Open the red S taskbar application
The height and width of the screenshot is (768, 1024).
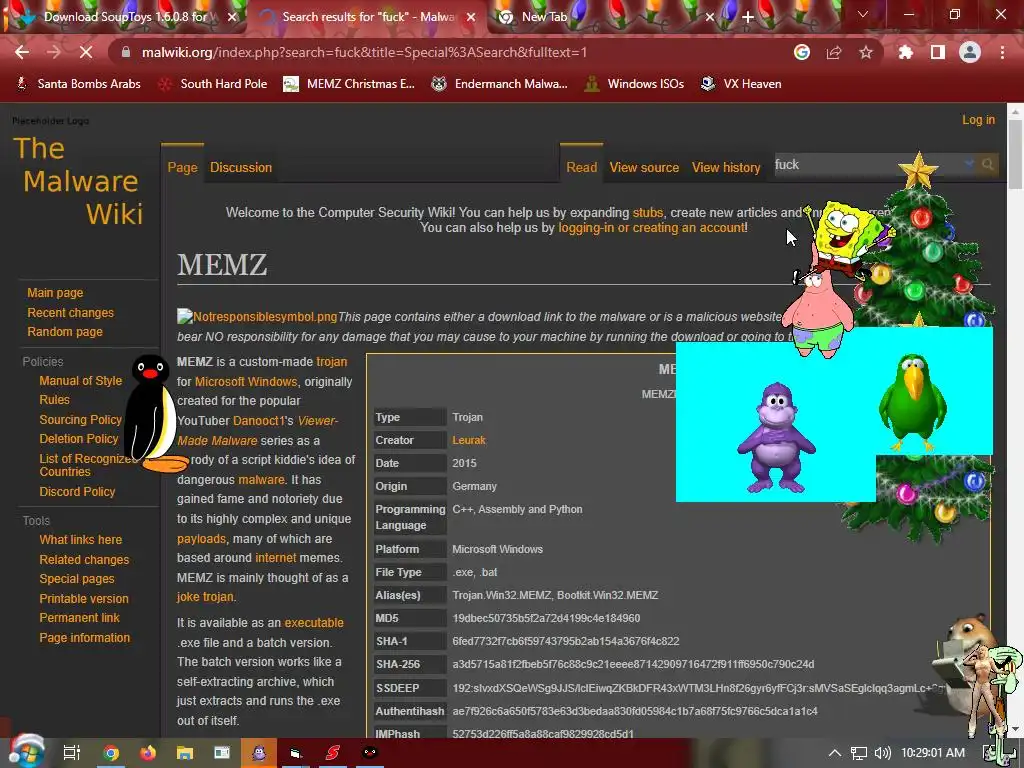tap(332, 752)
